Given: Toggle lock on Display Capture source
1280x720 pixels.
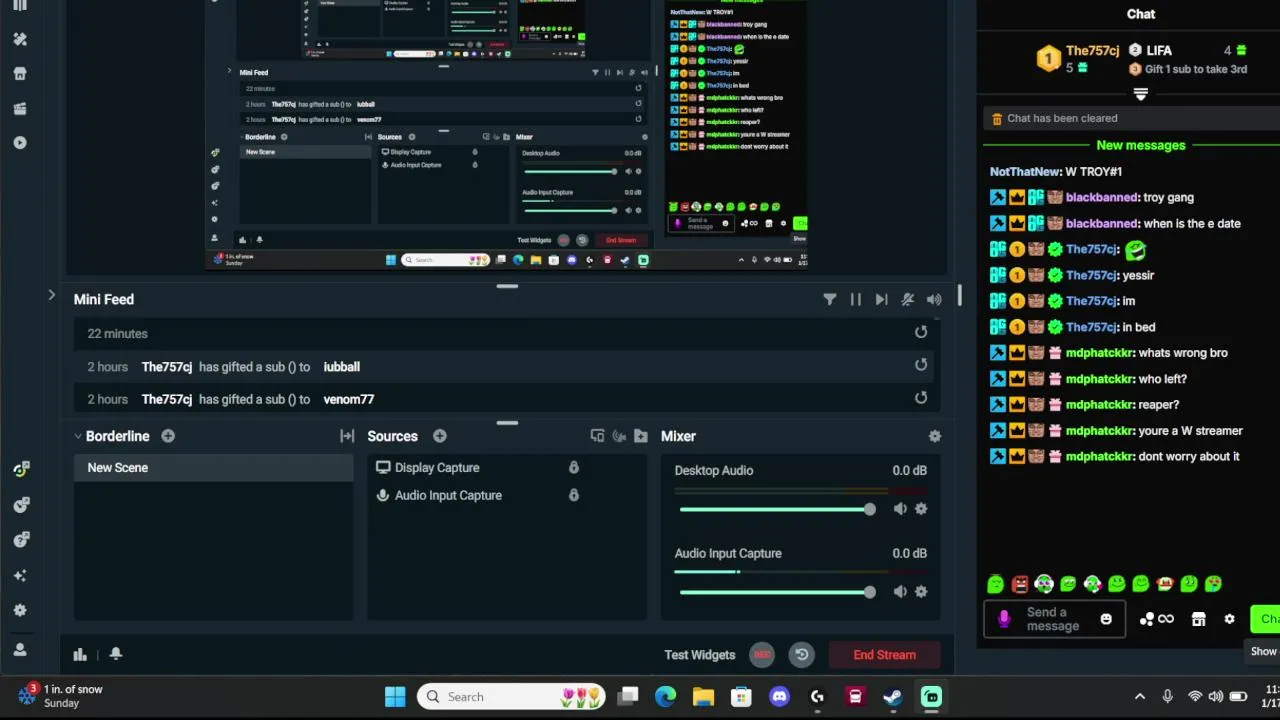Looking at the screenshot, I should 574,468.
